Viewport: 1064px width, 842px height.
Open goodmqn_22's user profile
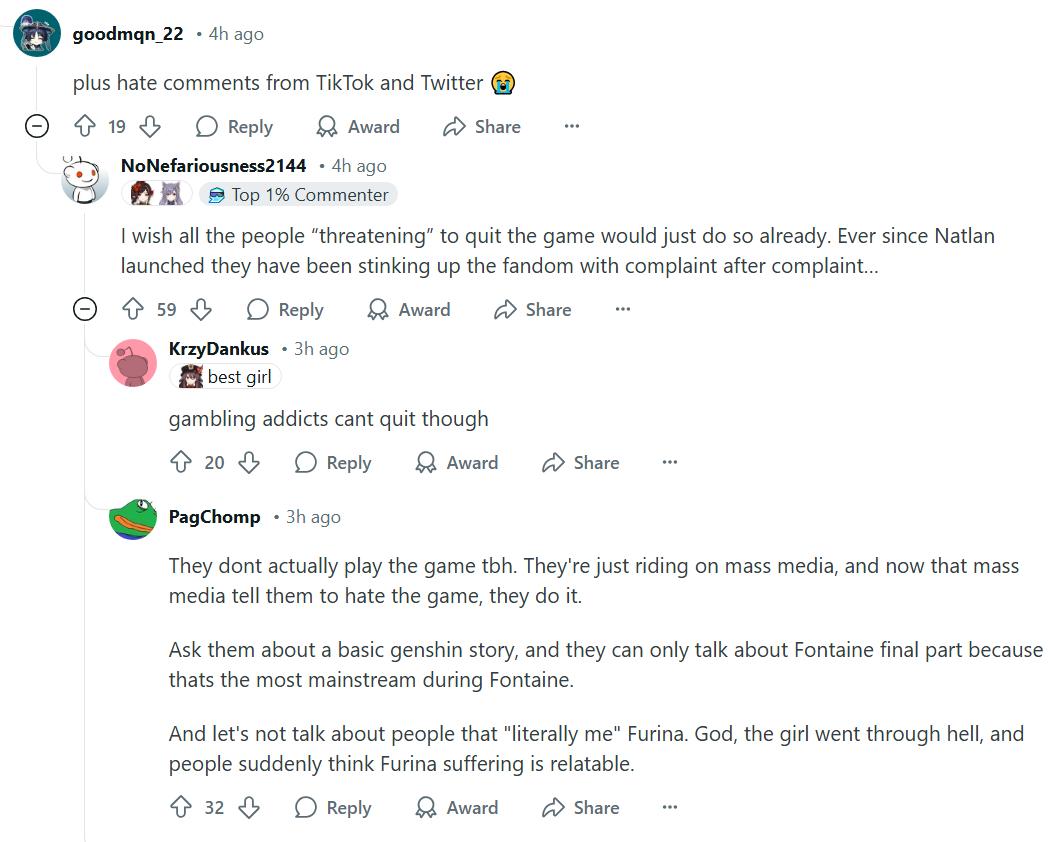128,34
